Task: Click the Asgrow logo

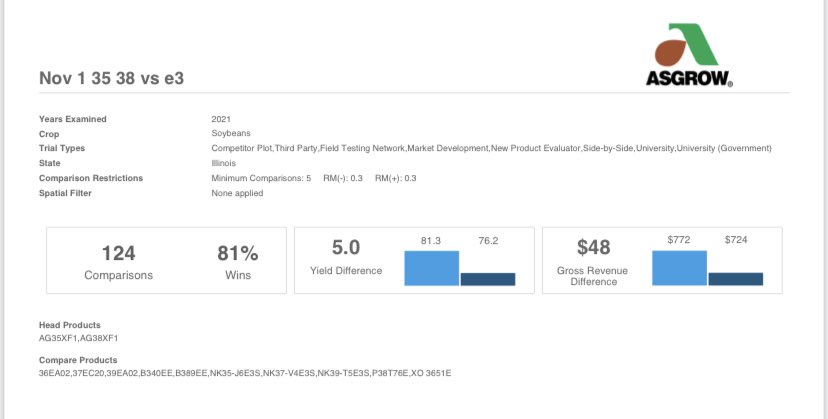Action: (689, 55)
